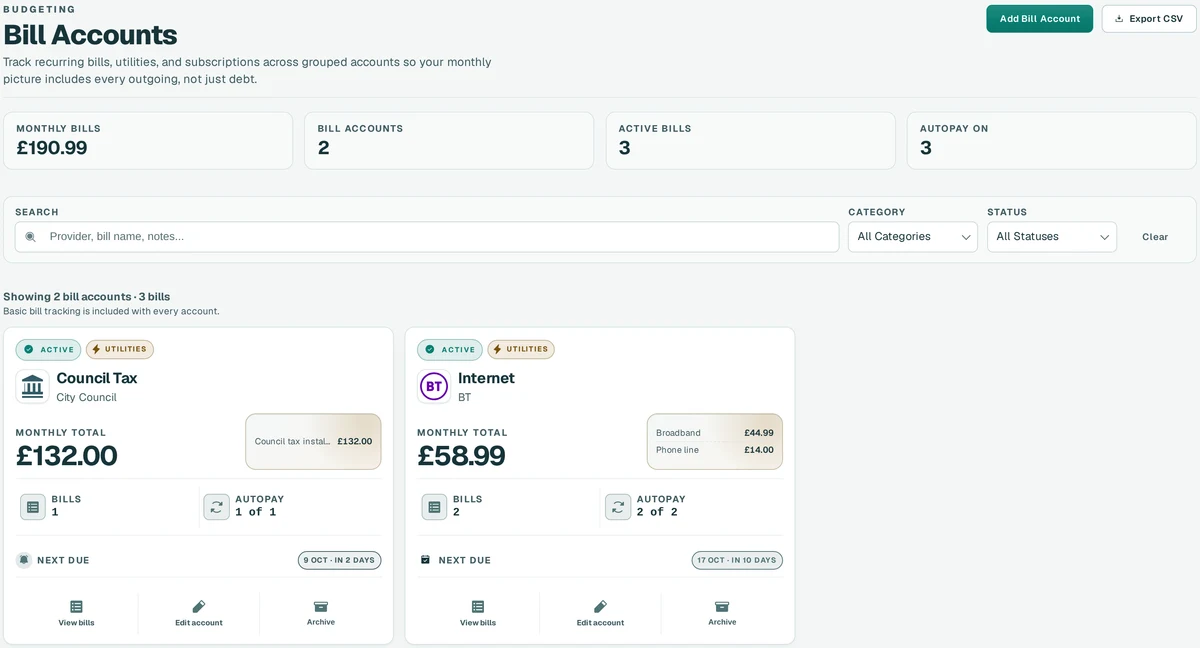
Task: Click Active badge on Internet card
Action: (x=450, y=350)
